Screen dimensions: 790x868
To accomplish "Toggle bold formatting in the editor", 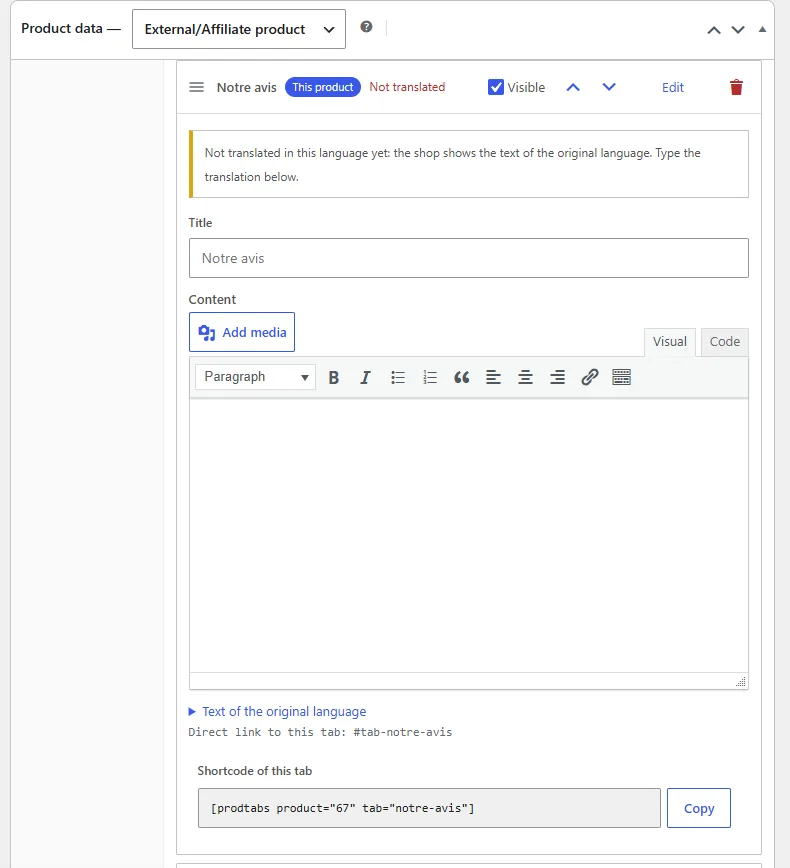I will [333, 378].
